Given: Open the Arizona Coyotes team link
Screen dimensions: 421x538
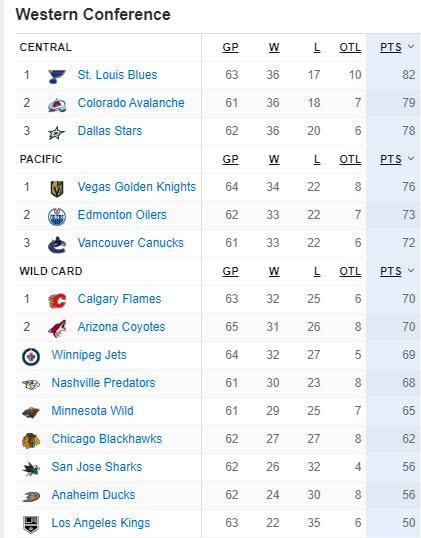Looking at the screenshot, I should click(121, 327).
